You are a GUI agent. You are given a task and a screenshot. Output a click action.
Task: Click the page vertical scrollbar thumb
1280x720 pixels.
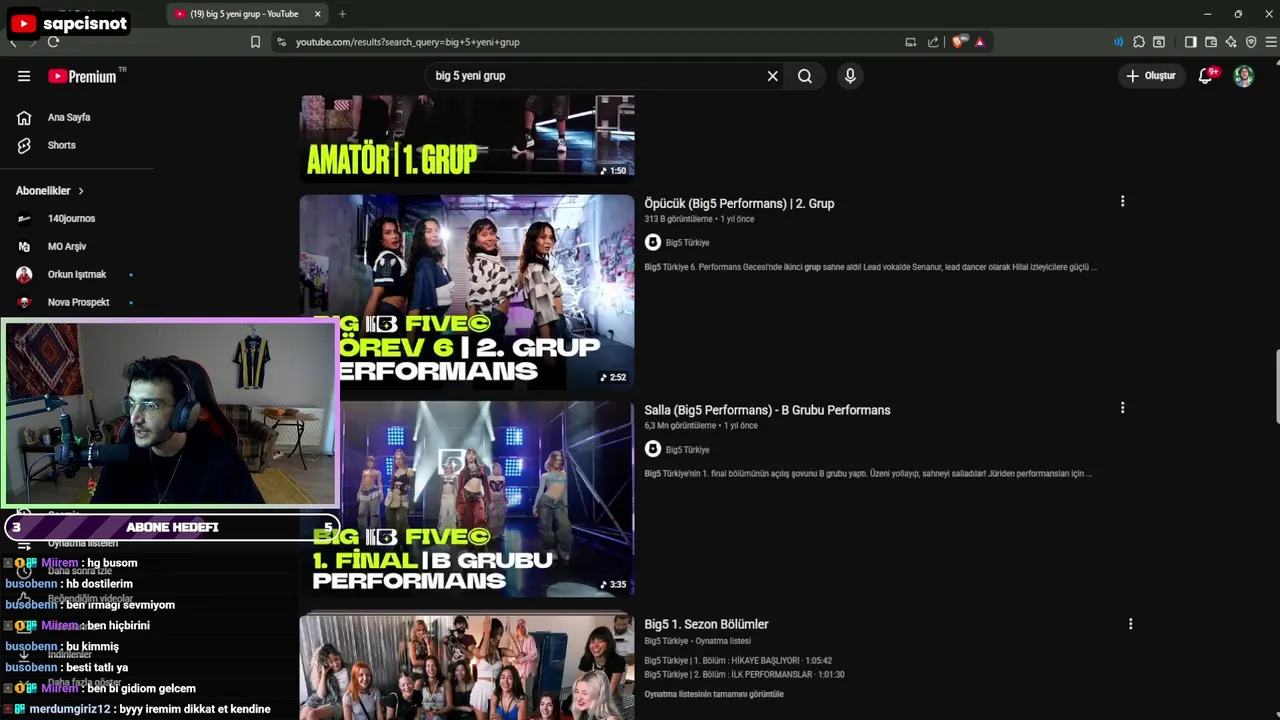[1276, 387]
